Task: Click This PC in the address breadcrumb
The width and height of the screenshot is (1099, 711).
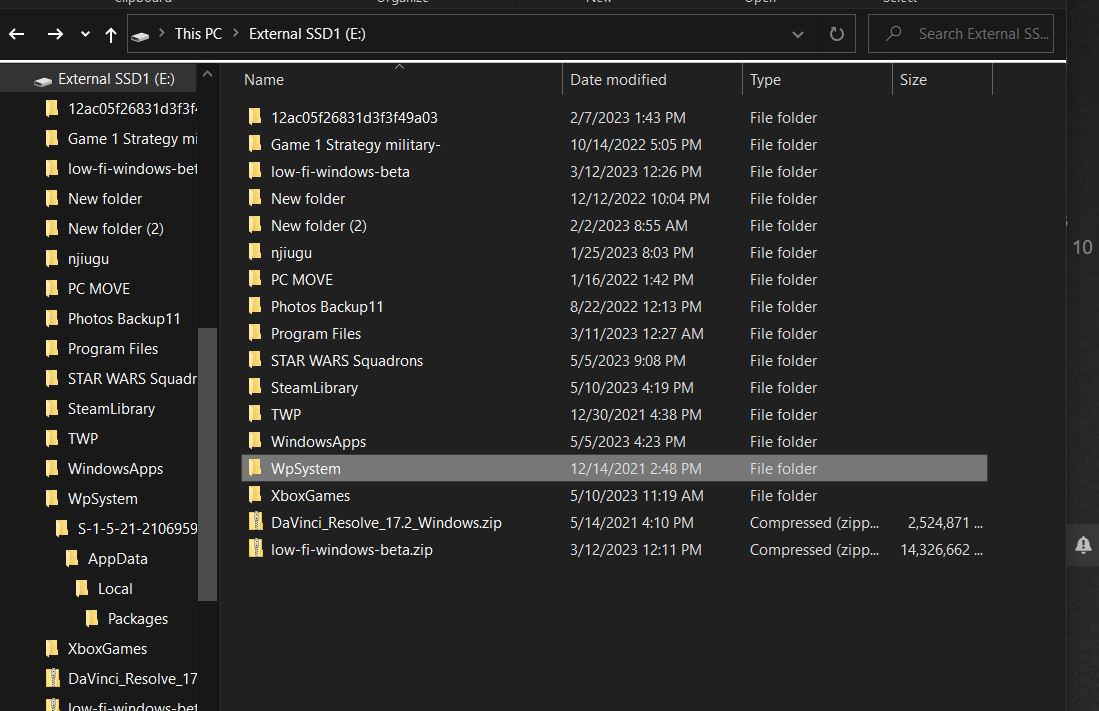Action: 198,34
